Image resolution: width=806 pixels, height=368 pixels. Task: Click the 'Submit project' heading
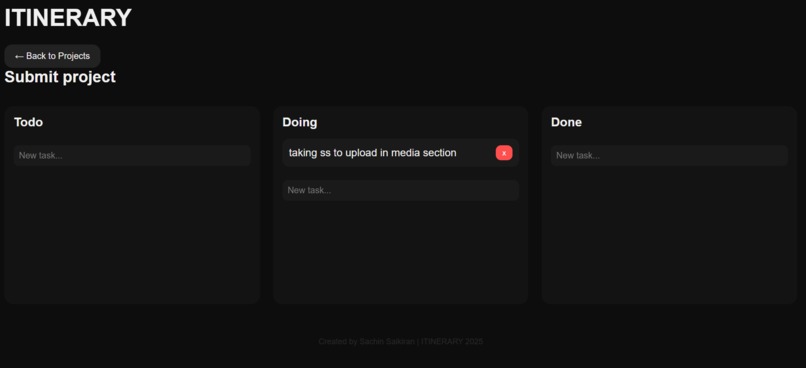pyautogui.click(x=60, y=77)
